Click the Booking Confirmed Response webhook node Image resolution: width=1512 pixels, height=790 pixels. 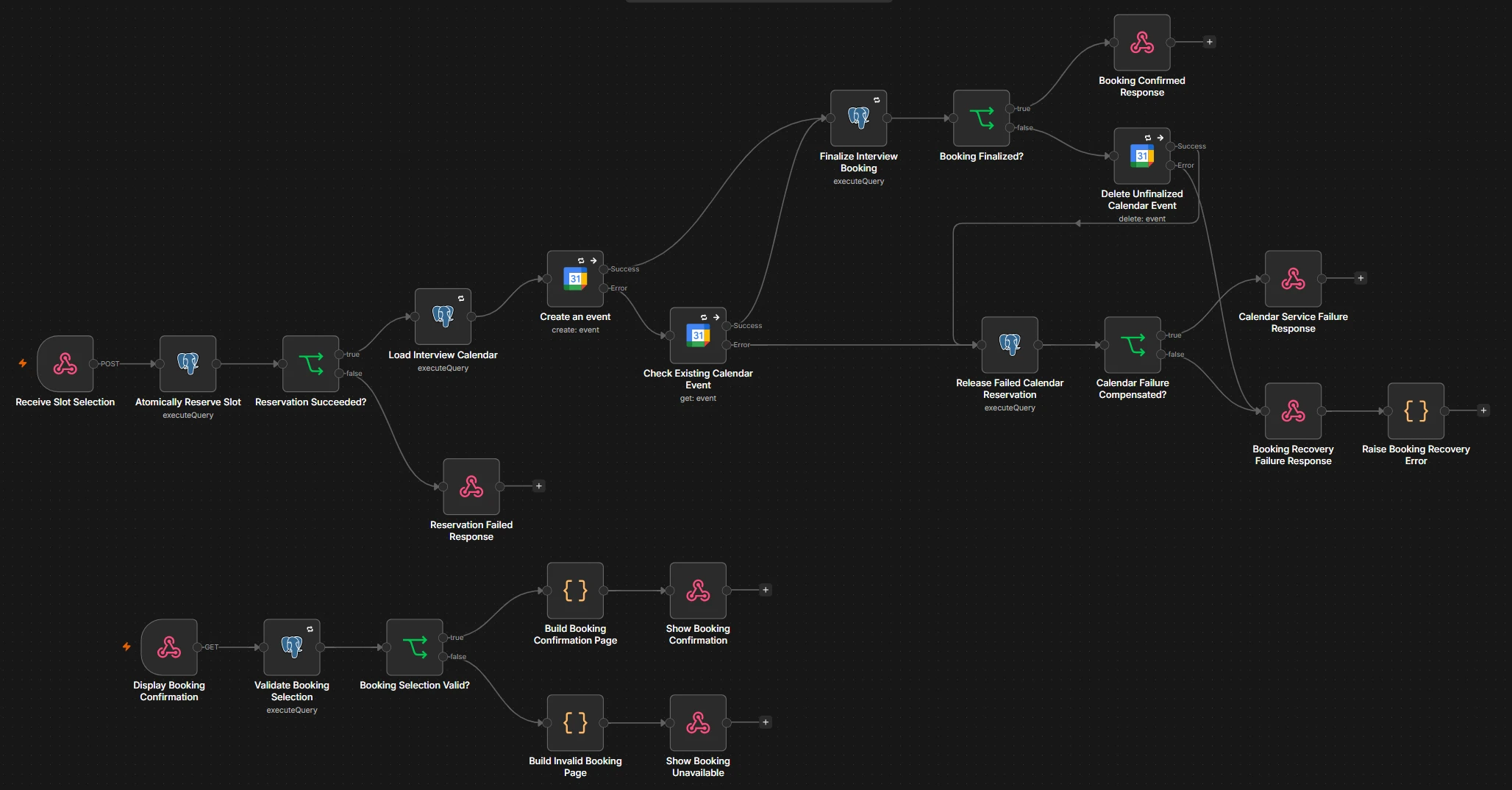point(1142,43)
